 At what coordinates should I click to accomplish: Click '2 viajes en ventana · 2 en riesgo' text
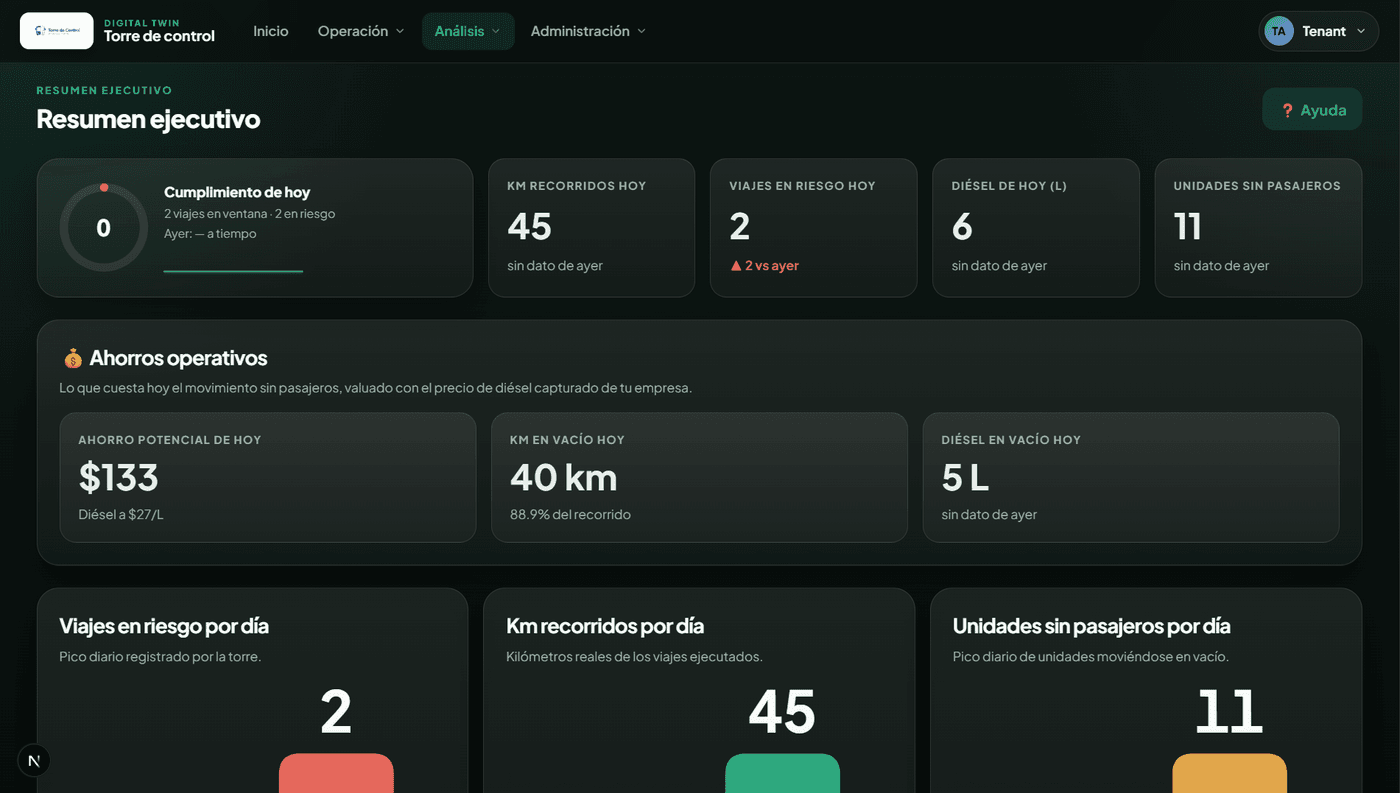pyautogui.click(x=249, y=214)
